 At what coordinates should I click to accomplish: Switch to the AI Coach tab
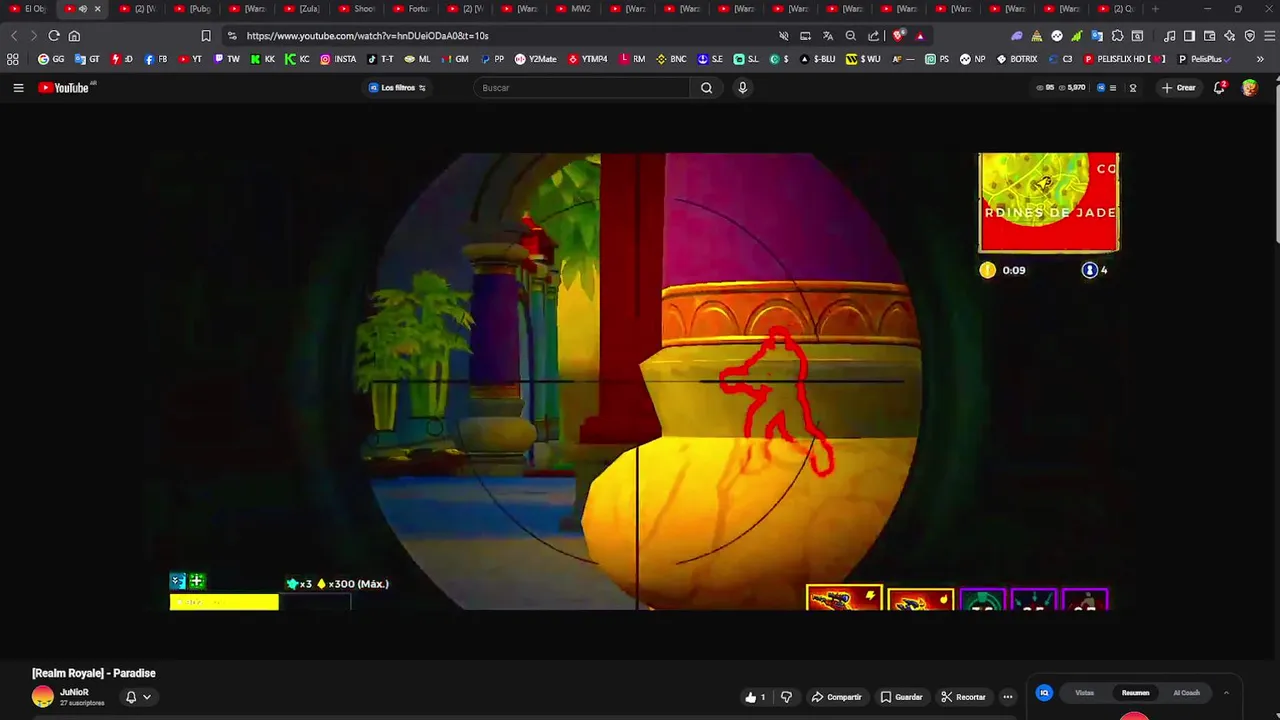click(1186, 693)
